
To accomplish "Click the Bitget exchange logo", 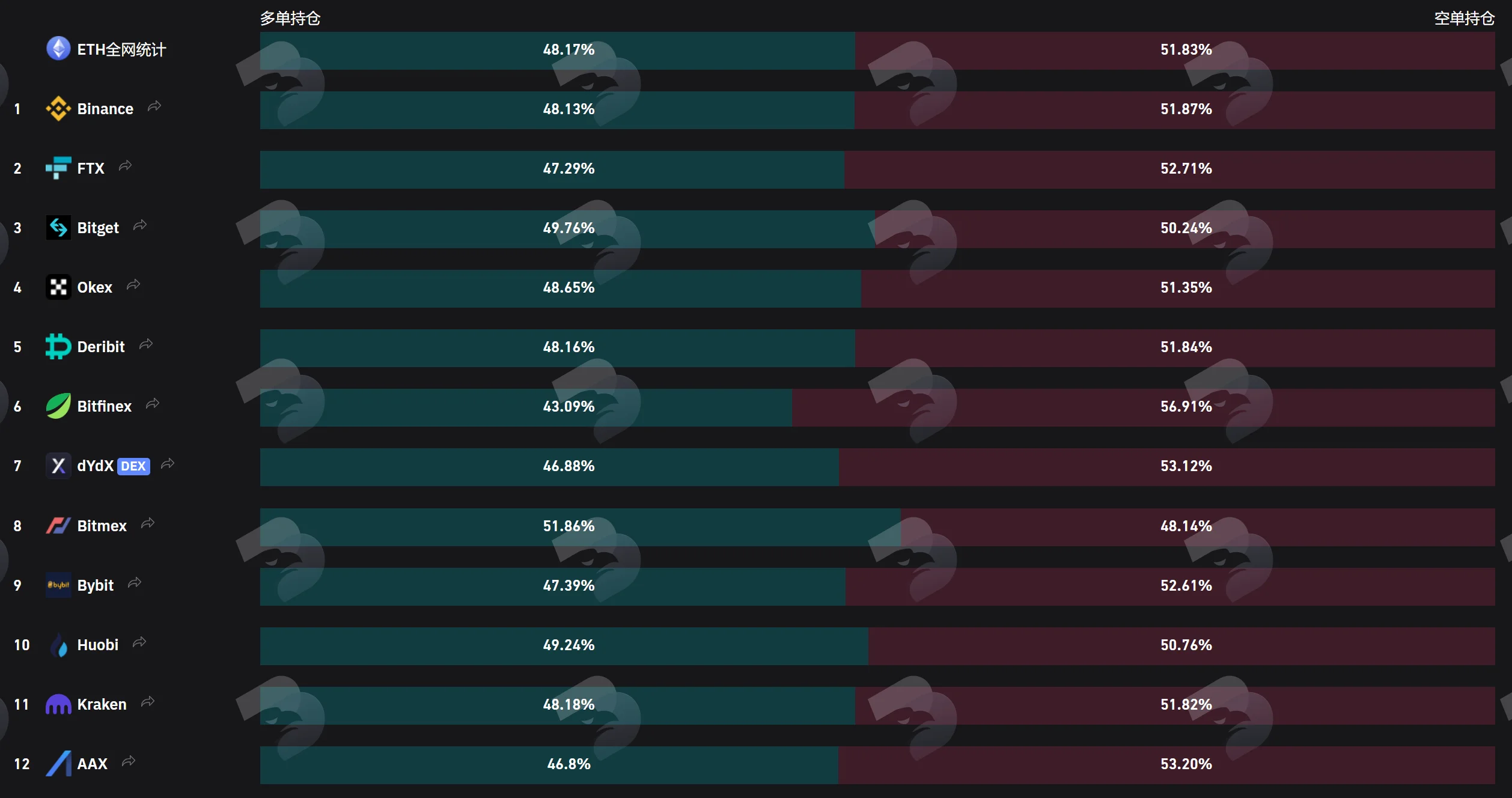I will pyautogui.click(x=58, y=228).
